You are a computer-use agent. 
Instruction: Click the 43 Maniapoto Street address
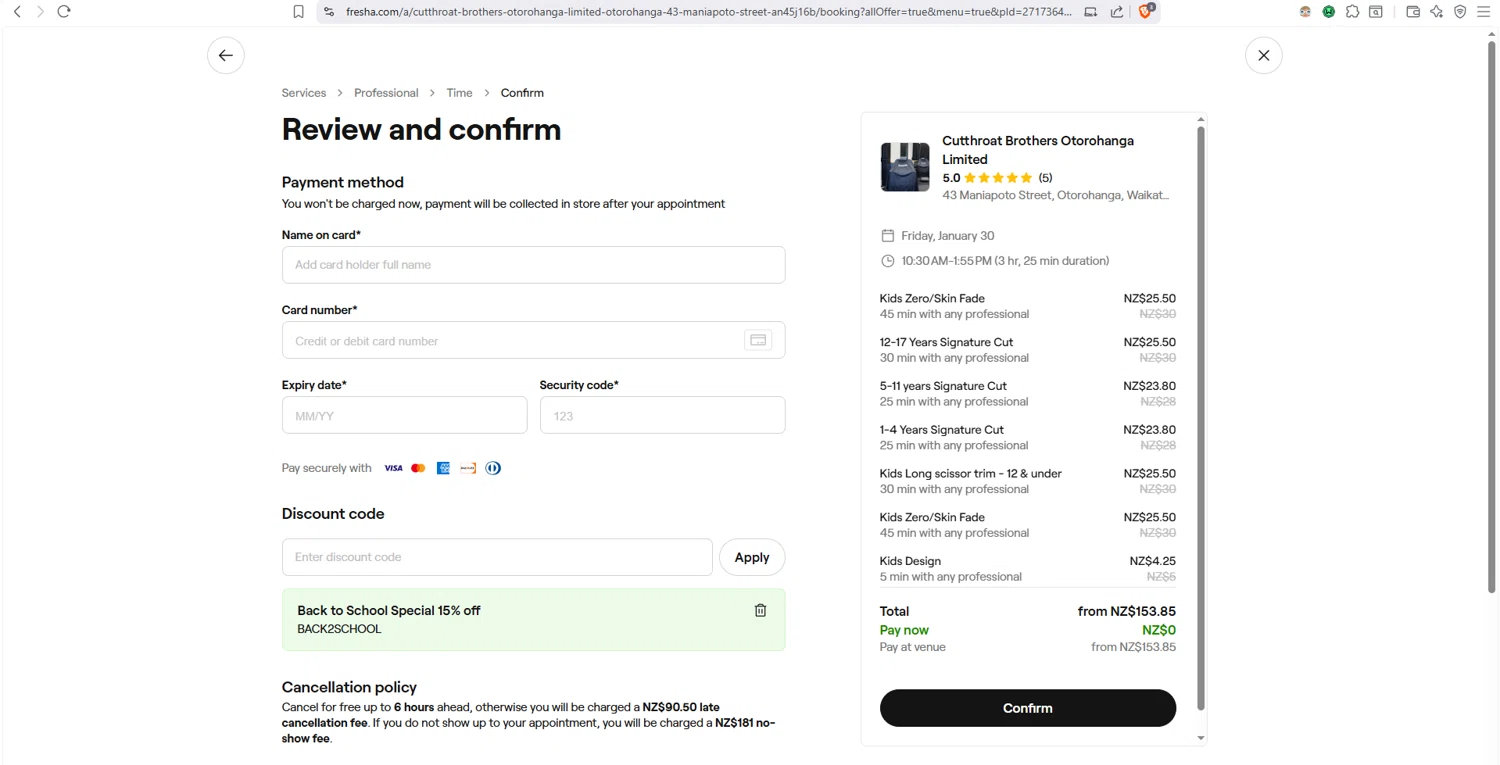click(x=1055, y=196)
